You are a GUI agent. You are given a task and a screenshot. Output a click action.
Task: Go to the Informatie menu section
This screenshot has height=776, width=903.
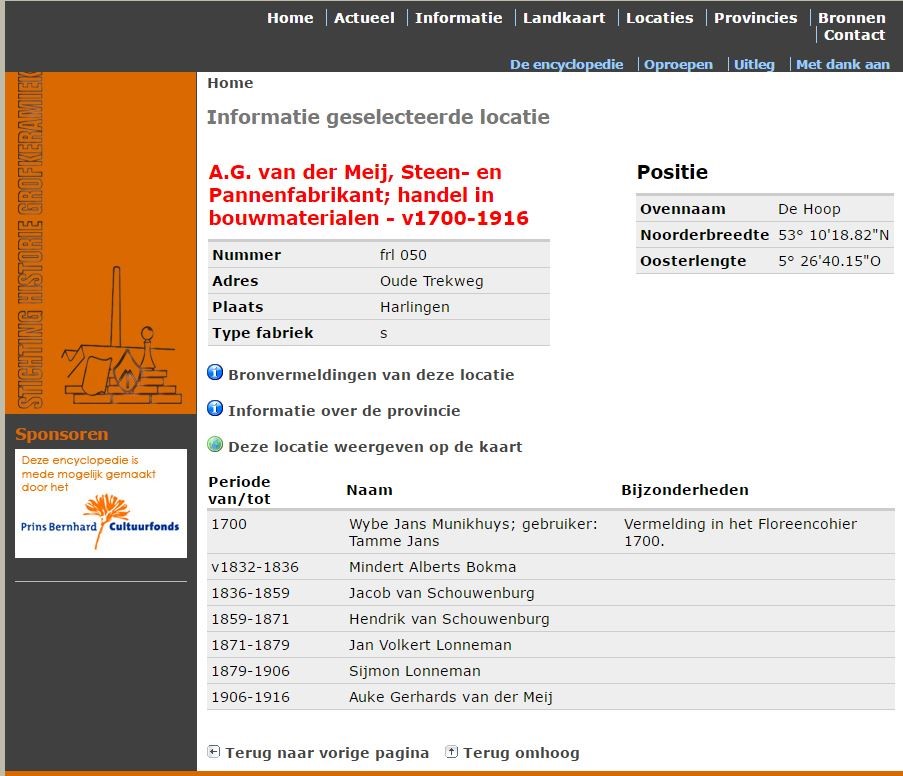(x=458, y=18)
